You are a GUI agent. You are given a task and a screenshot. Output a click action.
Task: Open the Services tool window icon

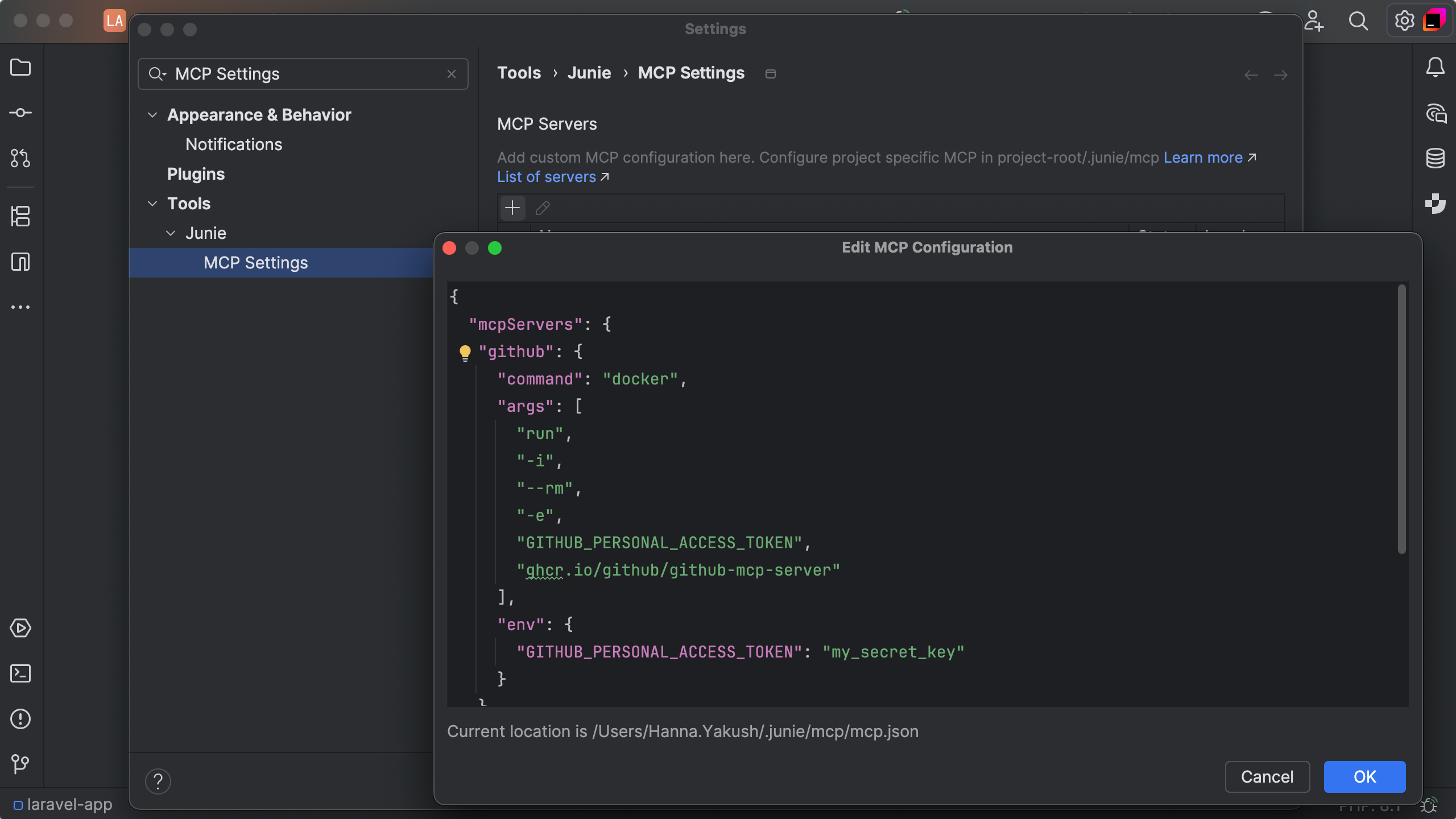tap(20, 628)
